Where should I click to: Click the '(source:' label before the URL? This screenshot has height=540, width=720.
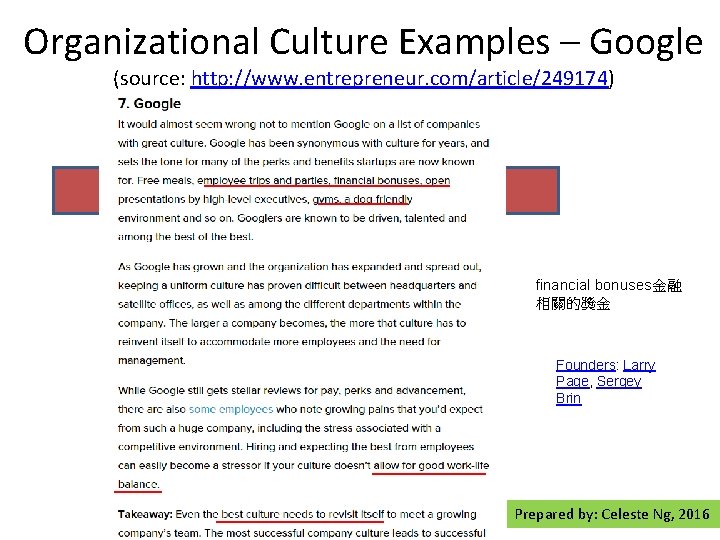click(x=150, y=79)
